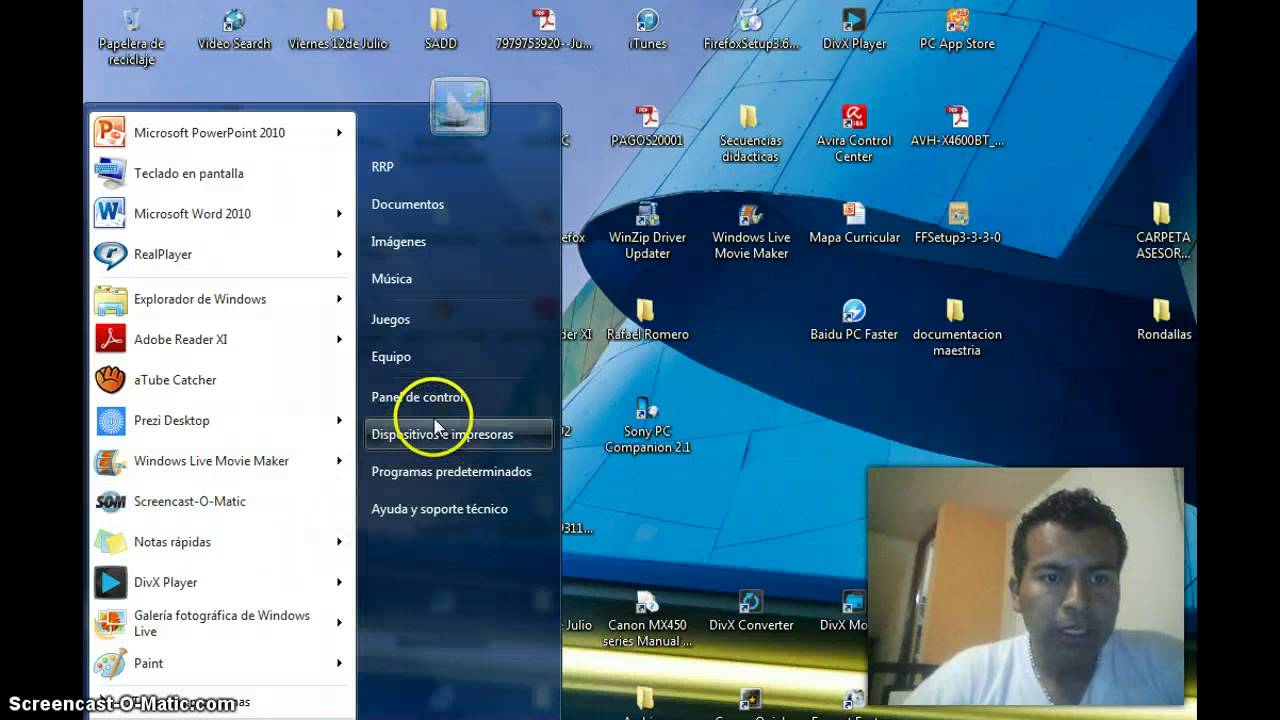Select PAGOS20001 PDF on desktop
The image size is (1280, 720).
point(647,125)
